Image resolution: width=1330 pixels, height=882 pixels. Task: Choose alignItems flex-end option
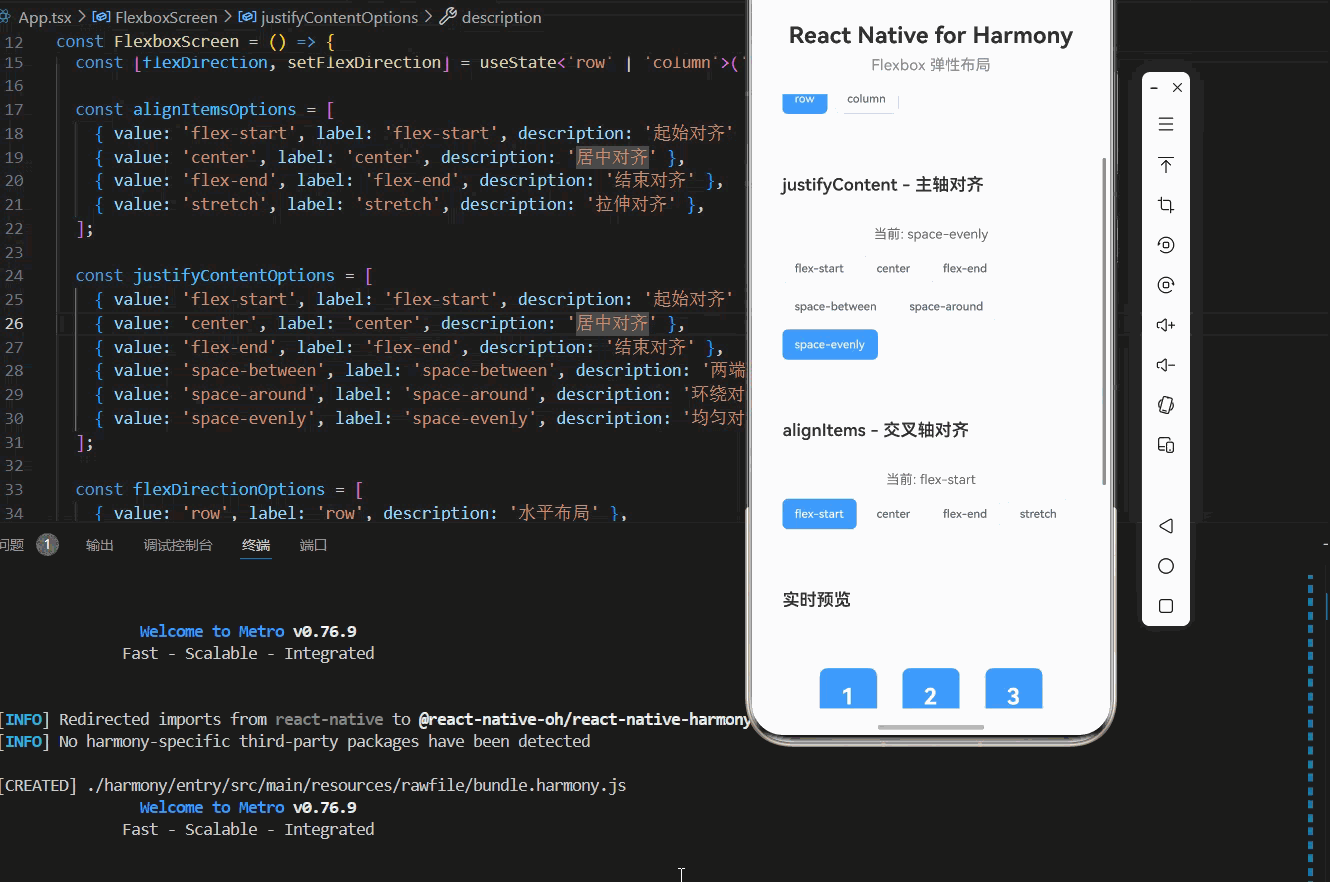click(965, 514)
